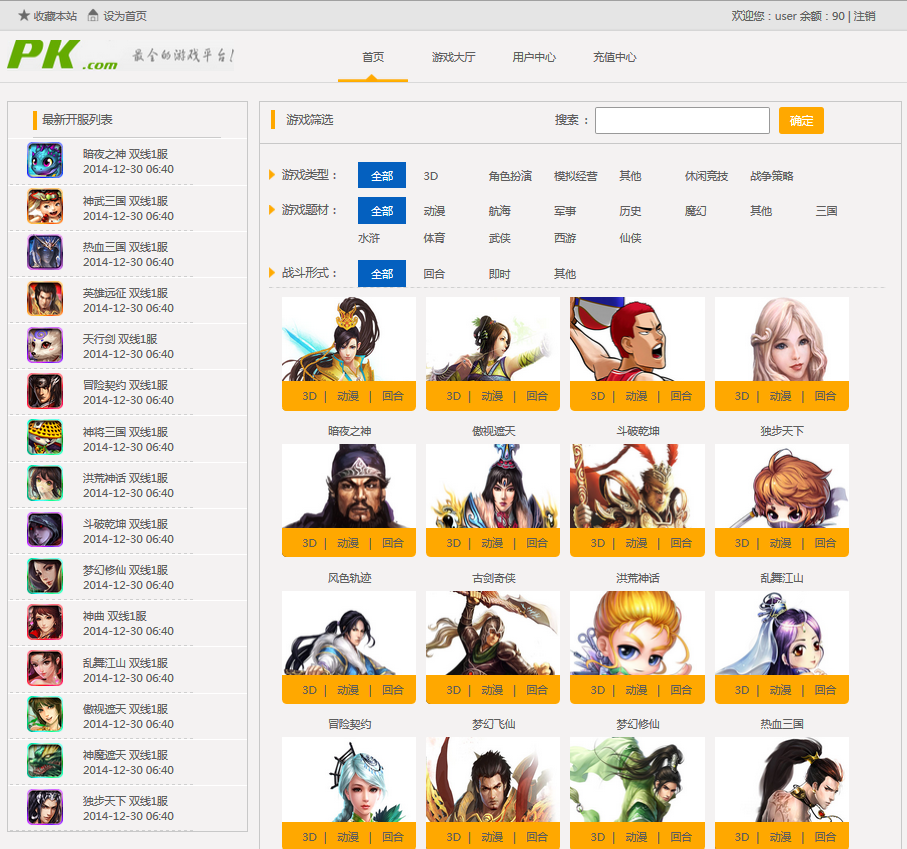The height and width of the screenshot is (849, 907).
Task: Click 收藏本站 text link
Action: 55,16
